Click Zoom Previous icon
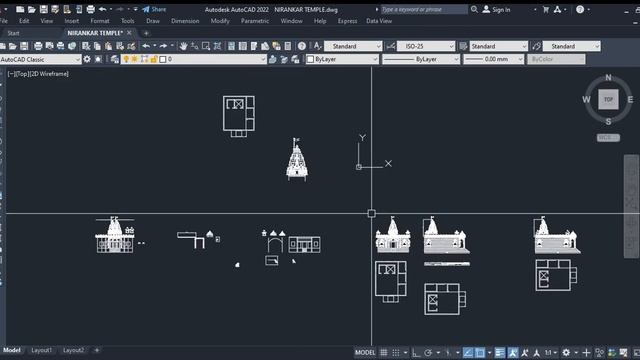 click(x=218, y=46)
